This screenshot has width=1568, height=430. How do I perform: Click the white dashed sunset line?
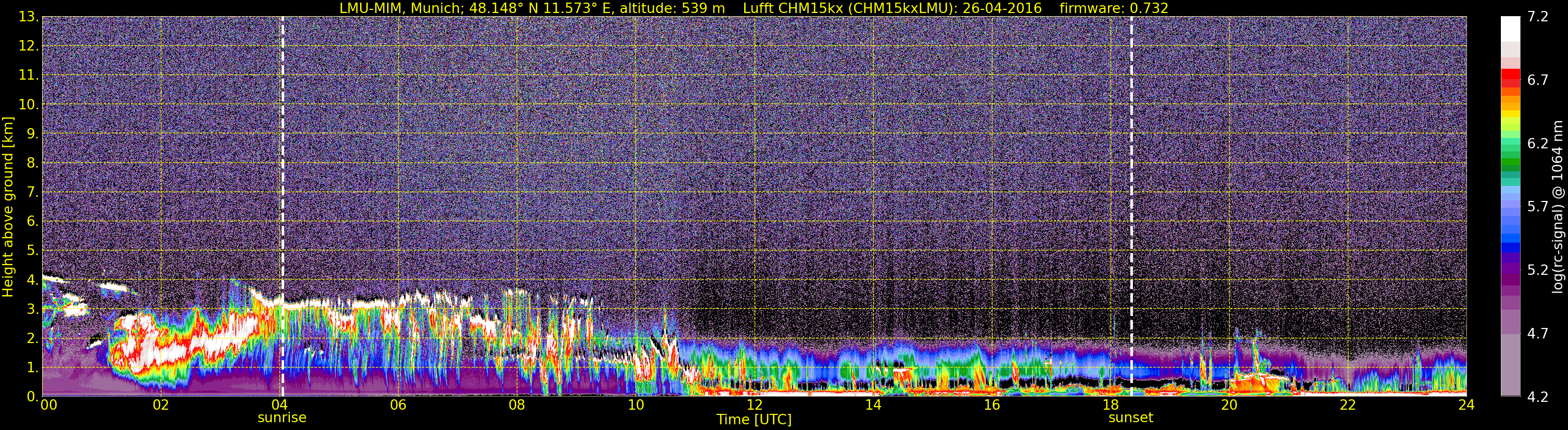(1131, 207)
